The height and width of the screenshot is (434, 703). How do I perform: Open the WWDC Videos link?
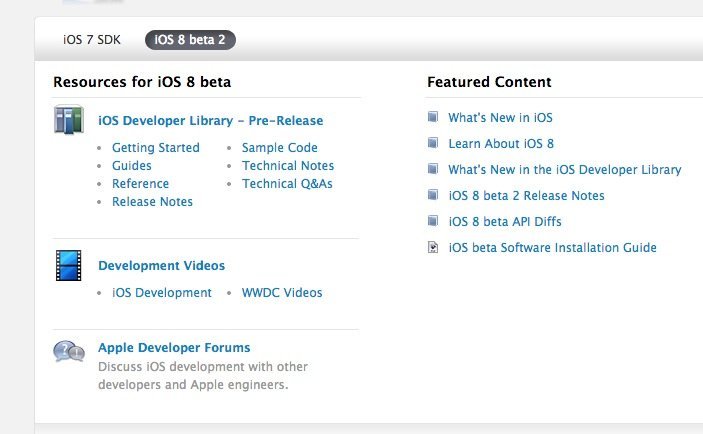point(281,293)
